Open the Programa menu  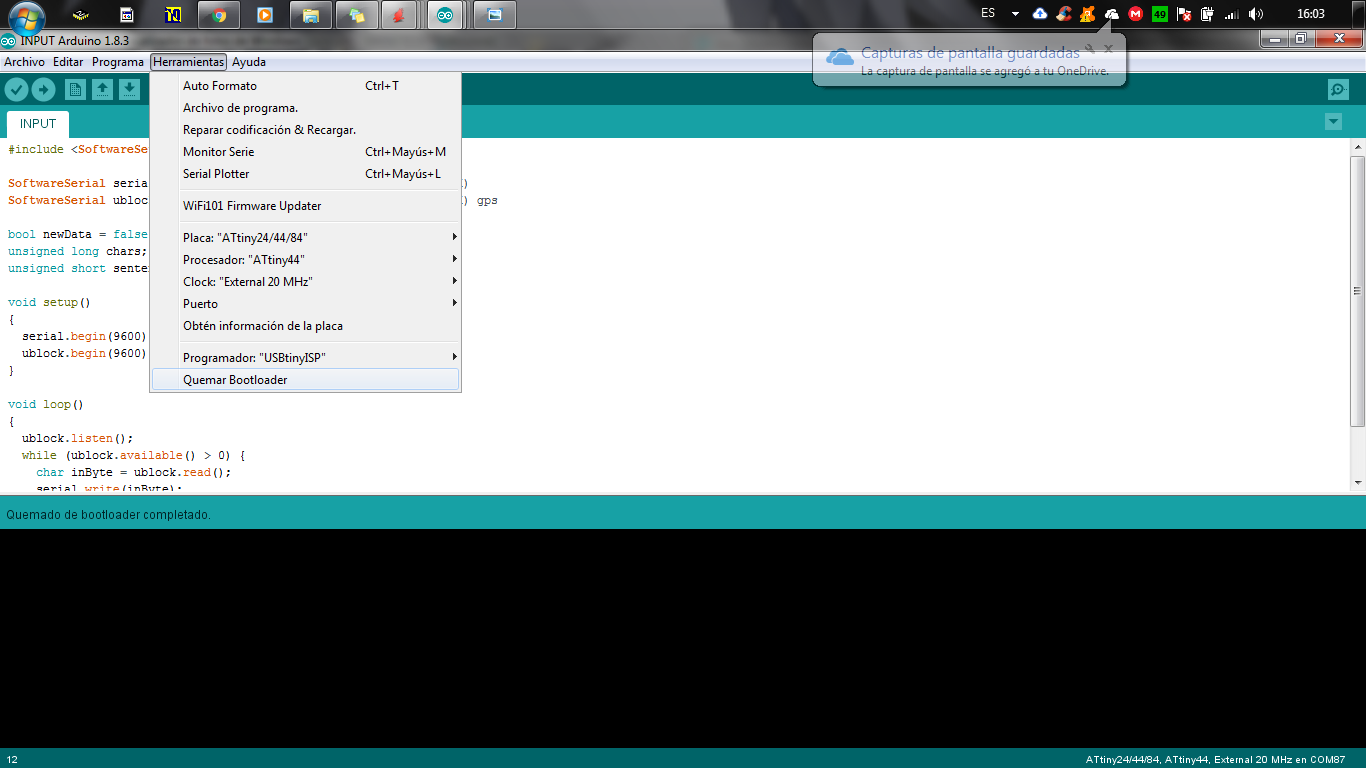tap(118, 62)
